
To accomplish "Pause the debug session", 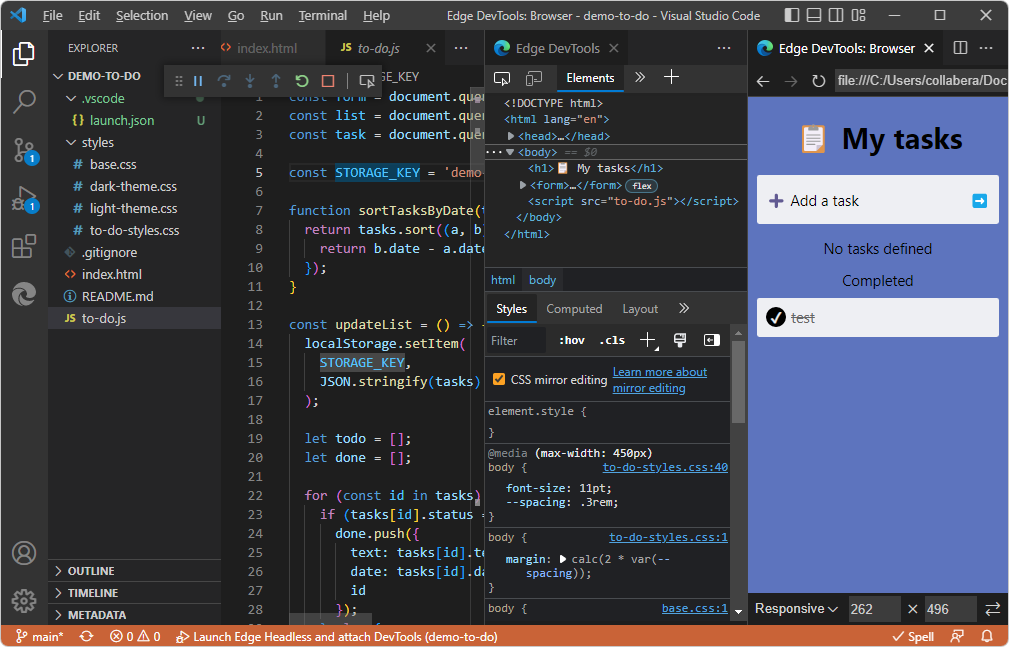I will (x=197, y=81).
